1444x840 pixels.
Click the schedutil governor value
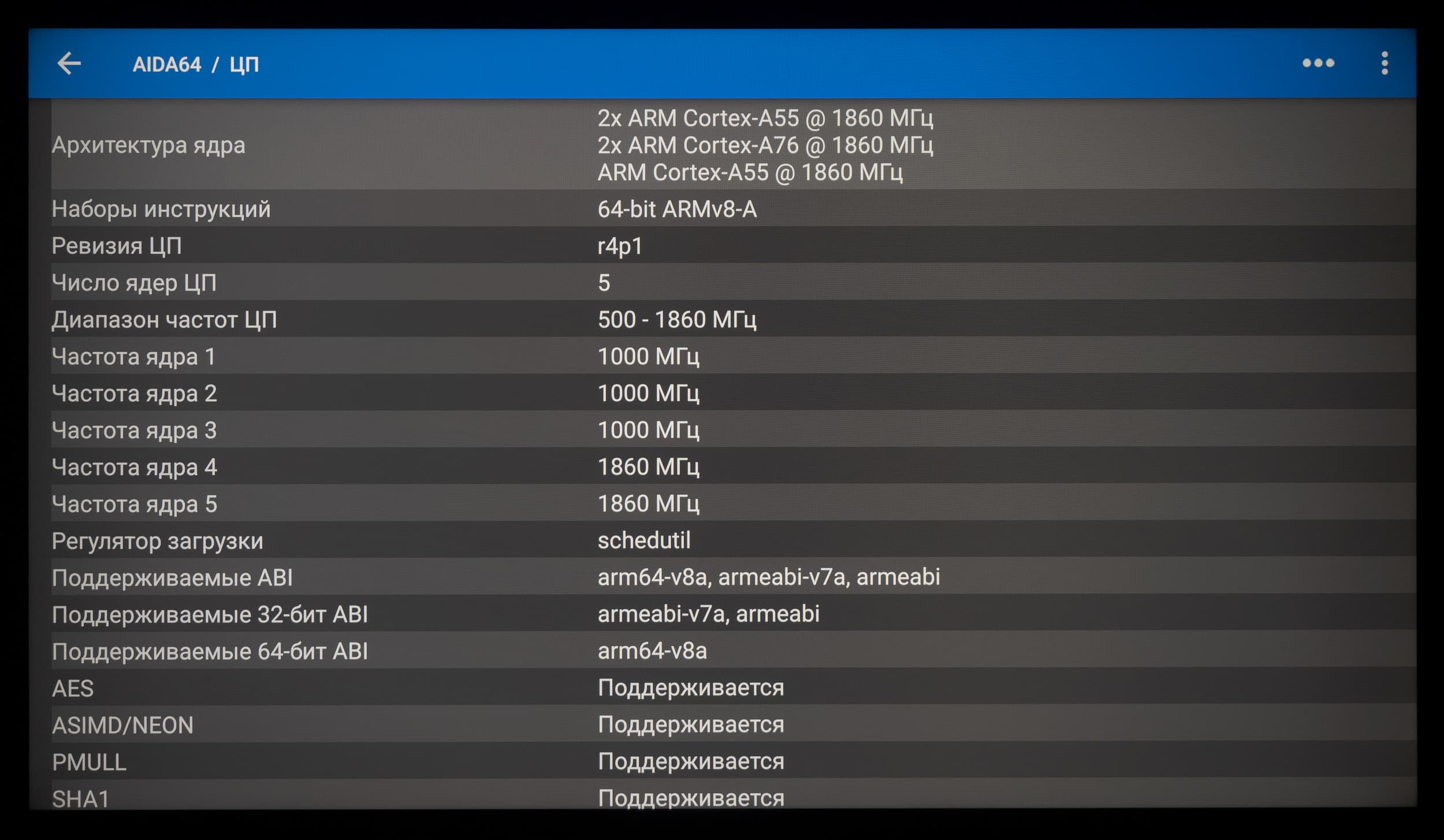click(x=644, y=541)
